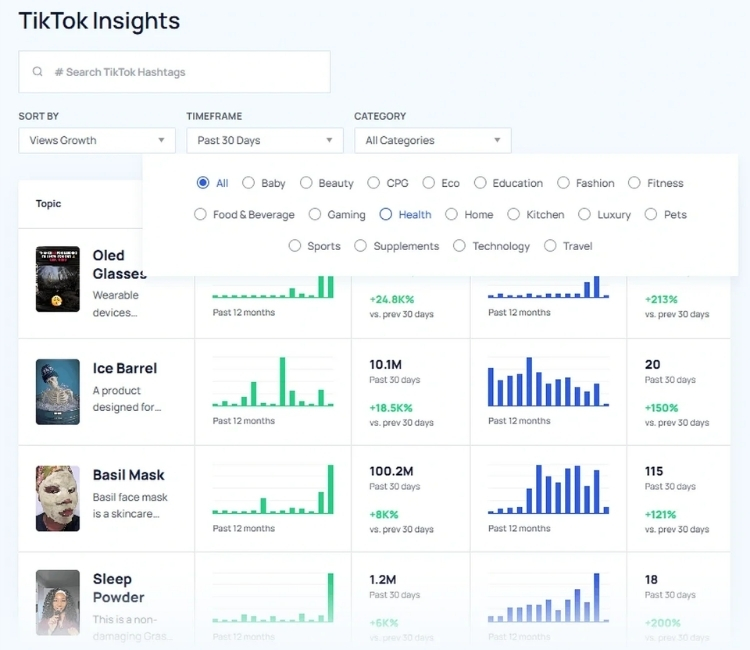Screen dimensions: 750x650
Task: Select the Baby category radio button
Action: pos(248,183)
